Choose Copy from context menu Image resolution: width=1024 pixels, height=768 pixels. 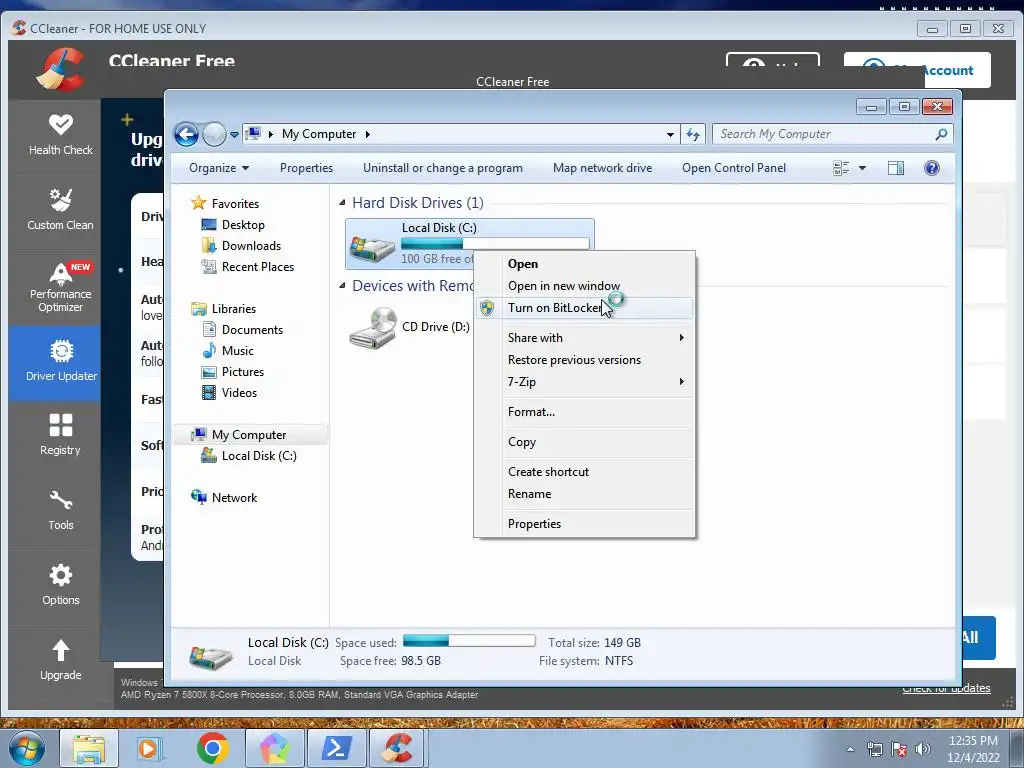pyautogui.click(x=584, y=442)
